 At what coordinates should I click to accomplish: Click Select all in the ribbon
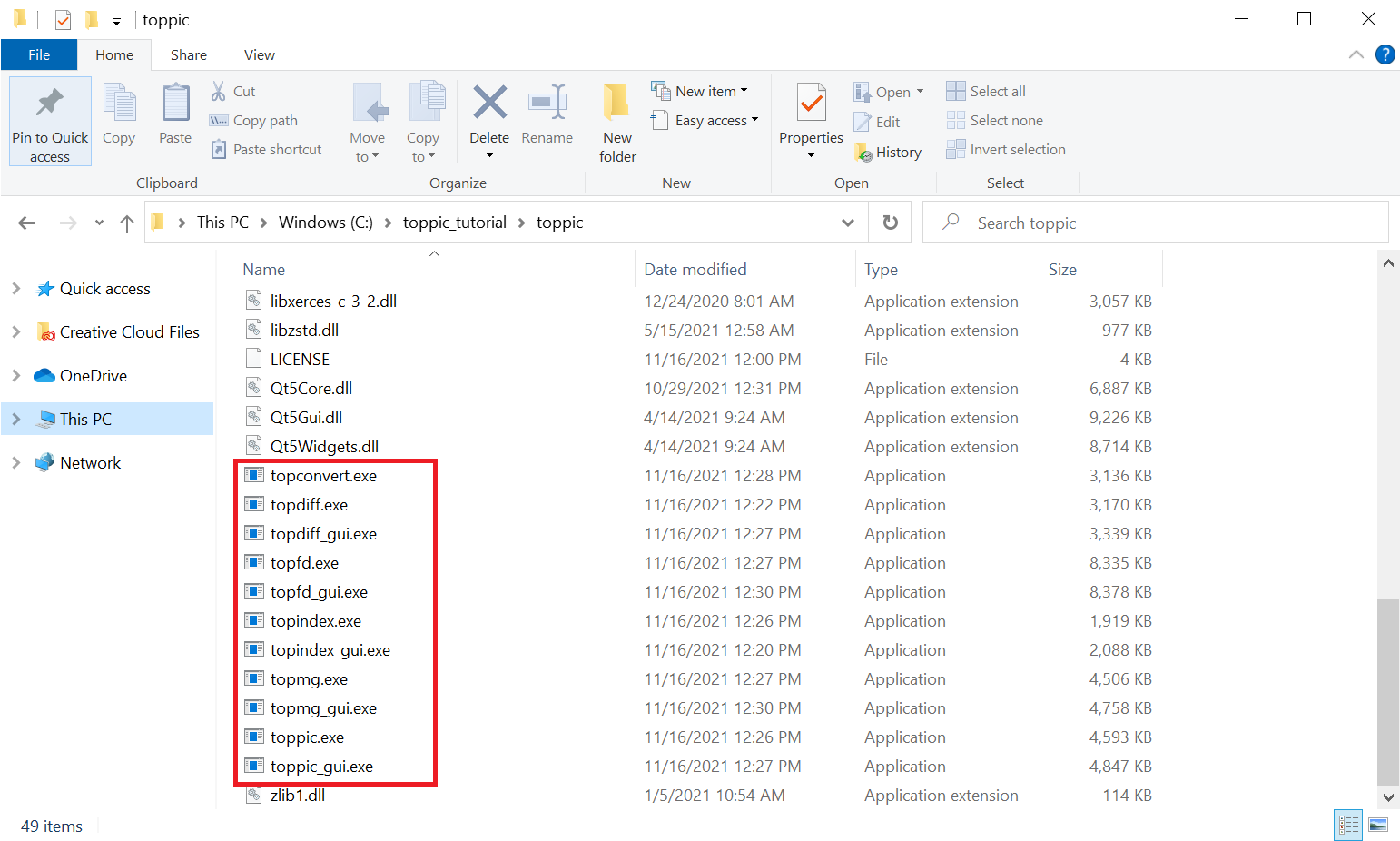pos(997,91)
